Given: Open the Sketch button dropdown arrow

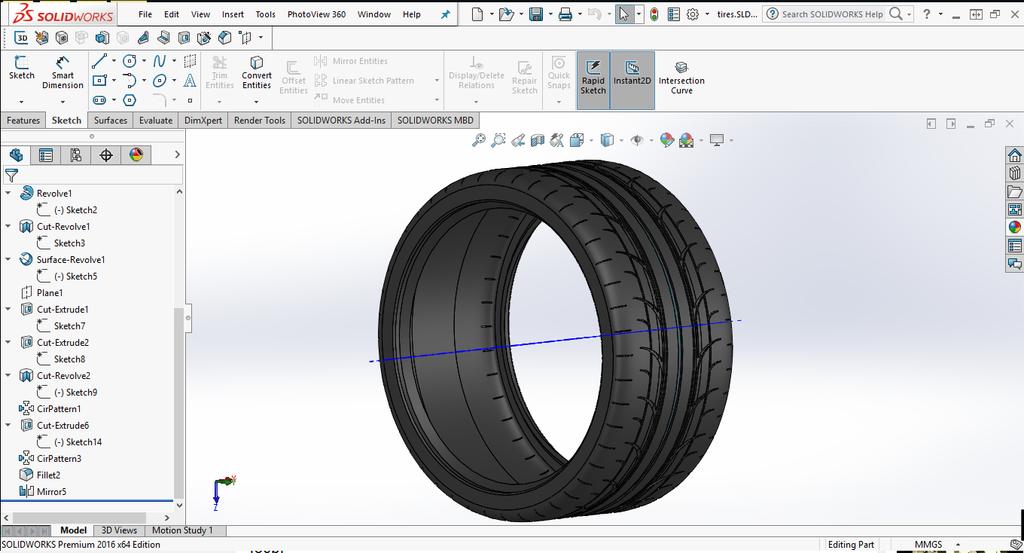Looking at the screenshot, I should pyautogui.click(x=21, y=101).
